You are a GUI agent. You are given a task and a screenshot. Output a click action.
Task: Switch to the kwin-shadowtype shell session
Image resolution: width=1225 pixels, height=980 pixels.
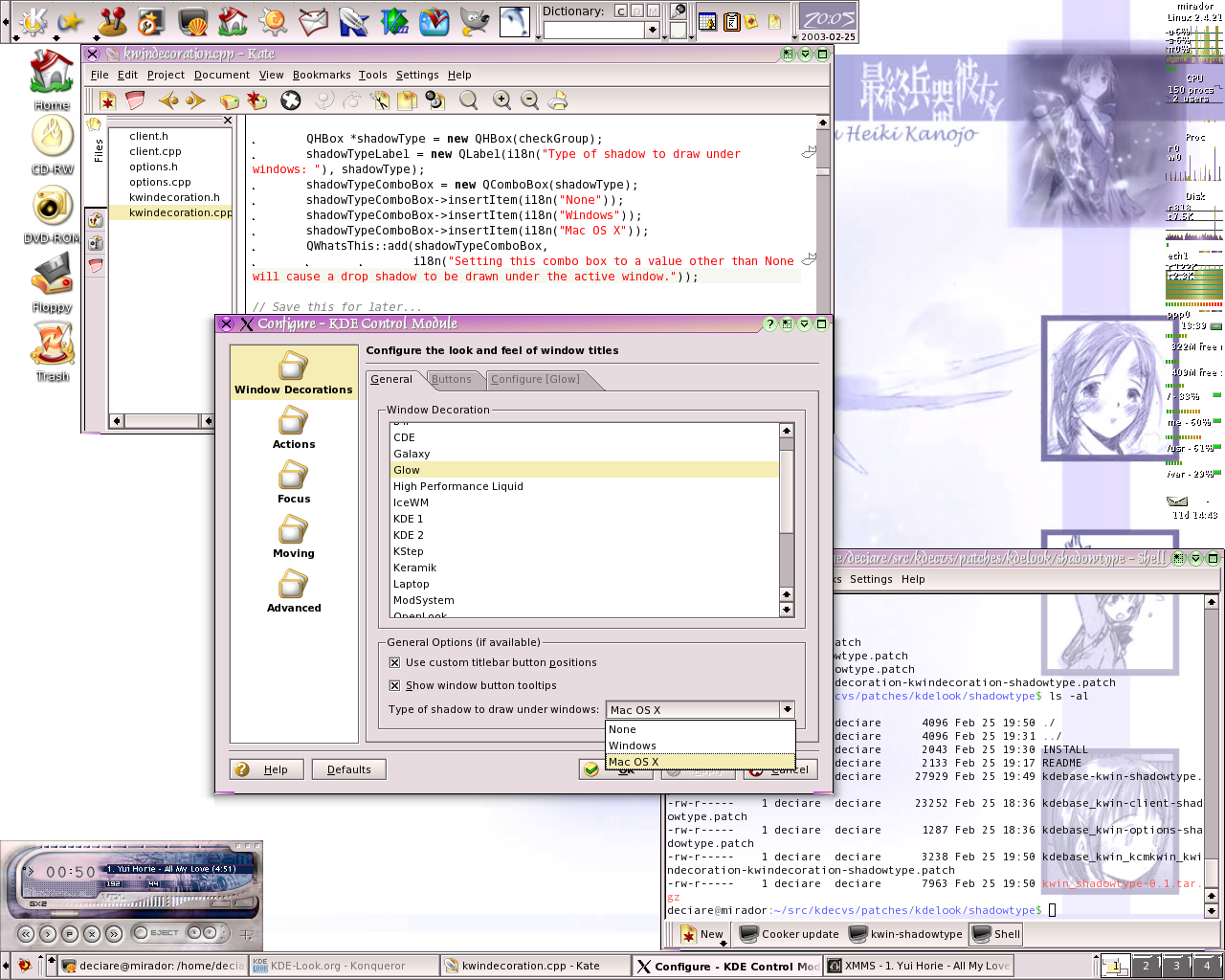pyautogui.click(x=905, y=934)
